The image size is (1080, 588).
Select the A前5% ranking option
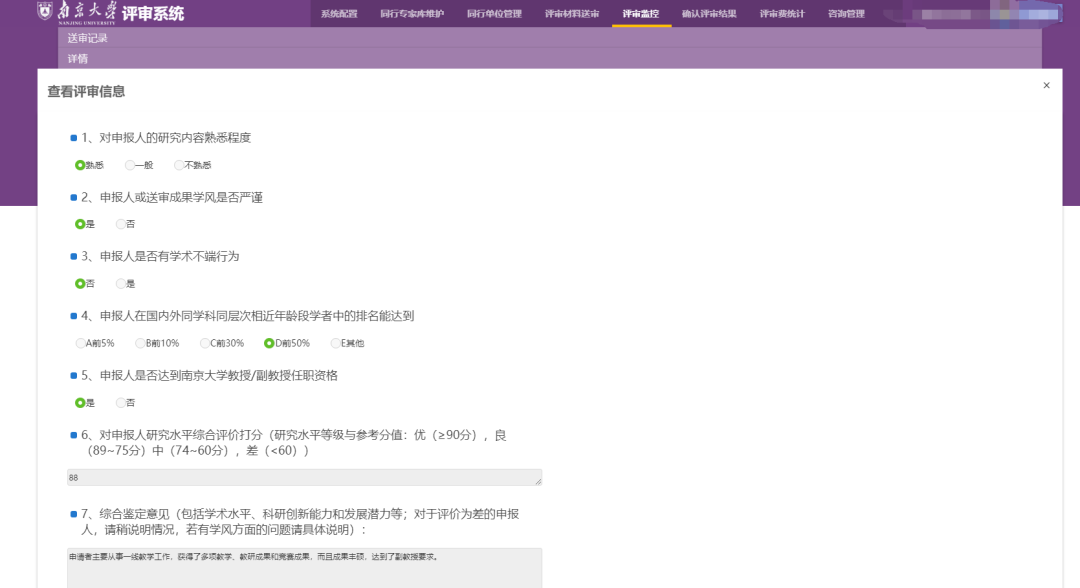pyautogui.click(x=80, y=342)
